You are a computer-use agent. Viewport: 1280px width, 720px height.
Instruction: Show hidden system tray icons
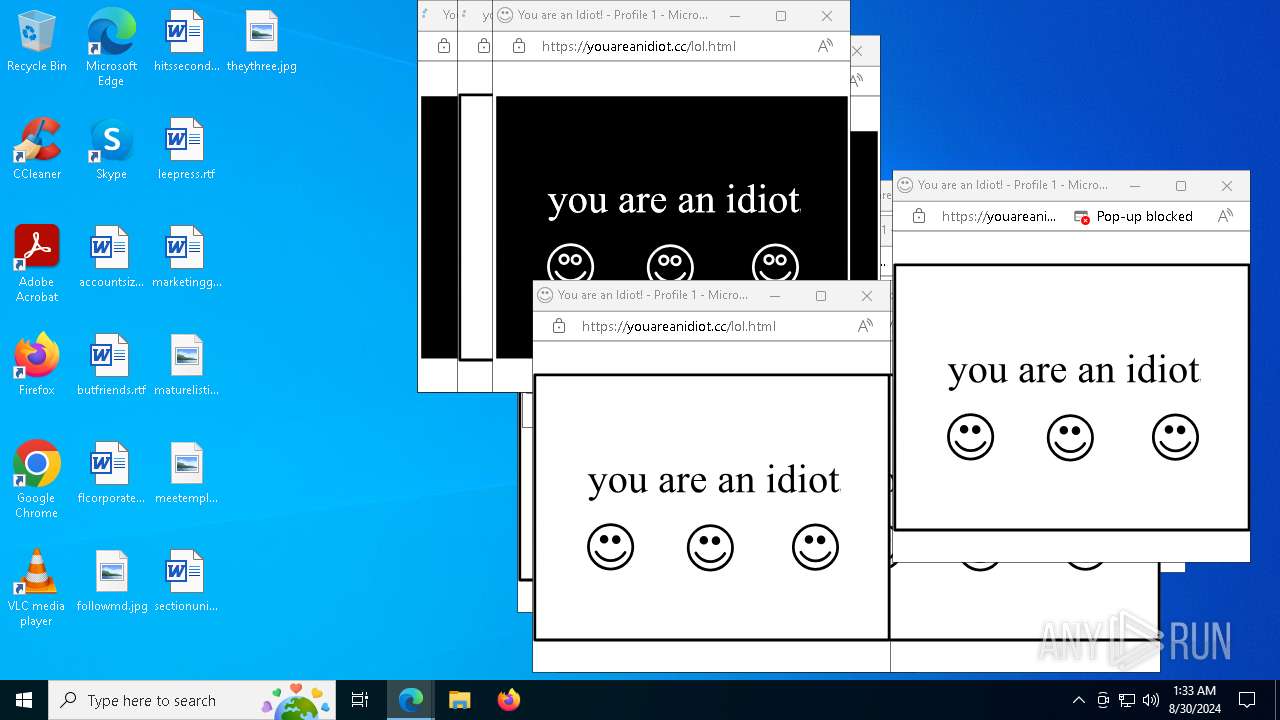click(x=1078, y=700)
